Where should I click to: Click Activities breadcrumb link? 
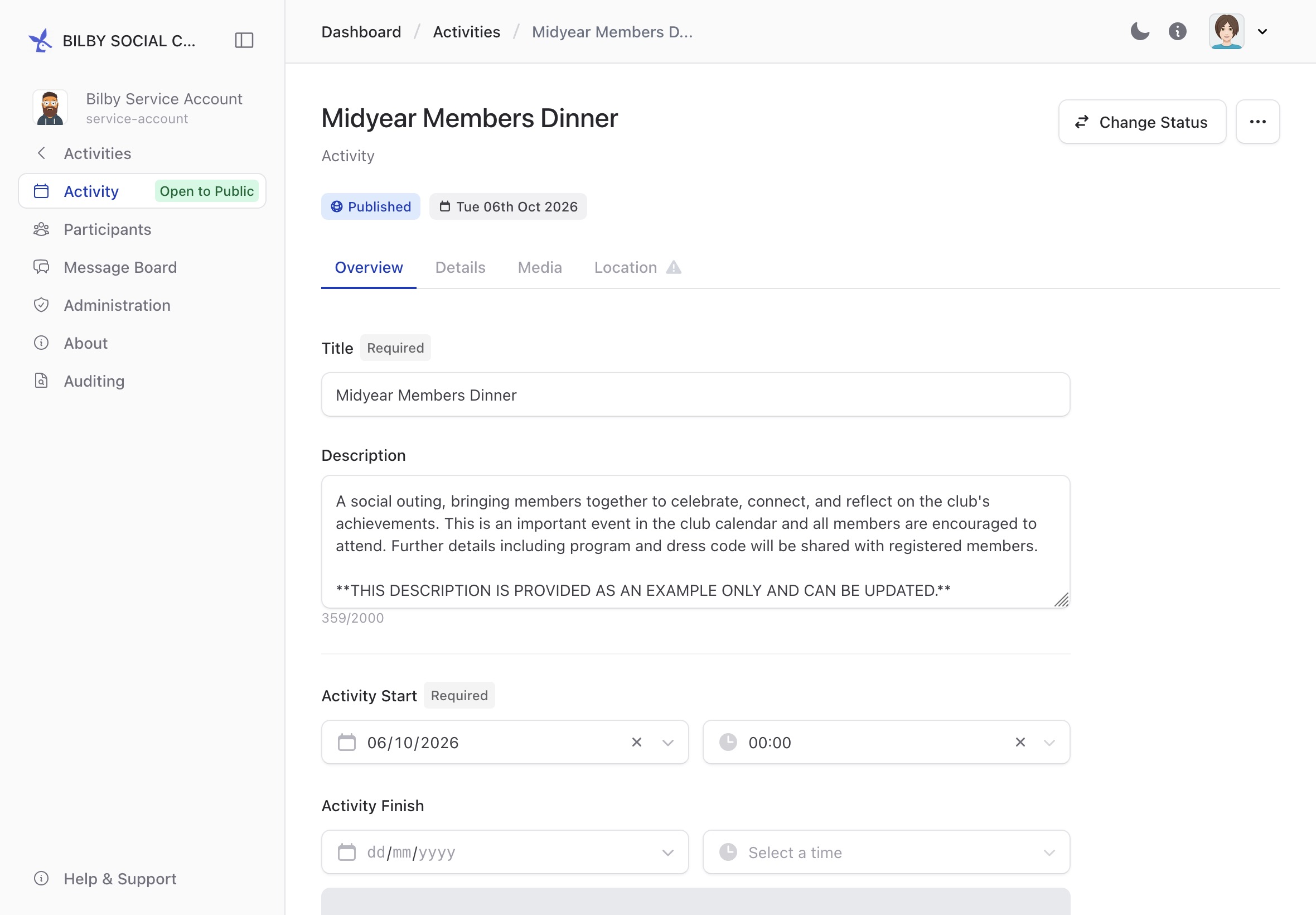pos(466,32)
